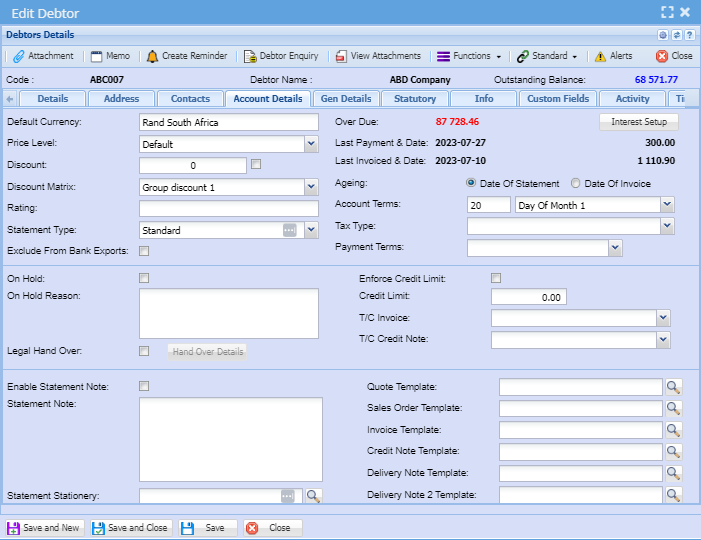Click magnifier beside Invoice Template field
Screen dimensions: 701x540
(674, 430)
